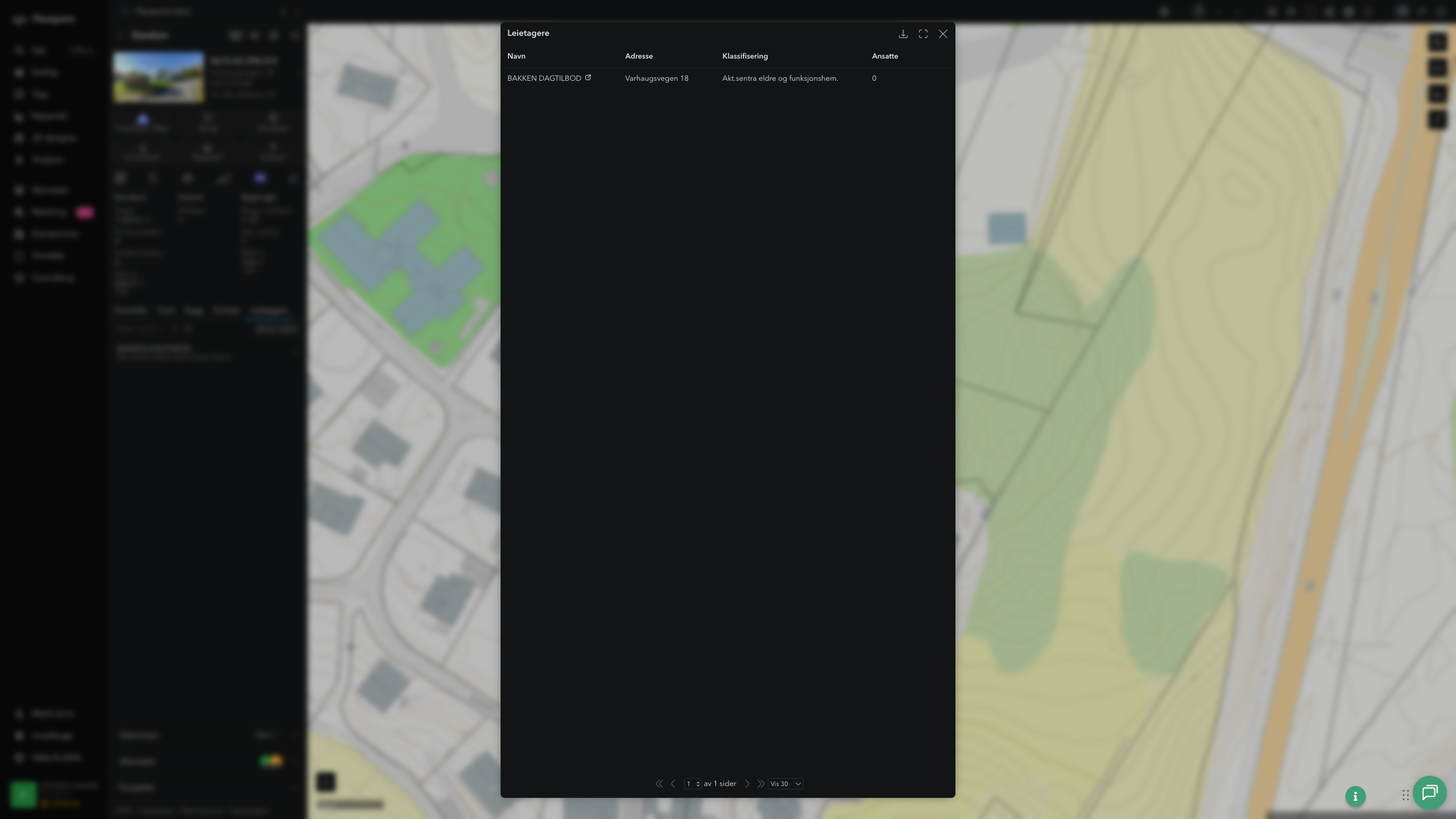Go to the previous page of tenants
The image size is (1456, 819).
click(x=673, y=784)
